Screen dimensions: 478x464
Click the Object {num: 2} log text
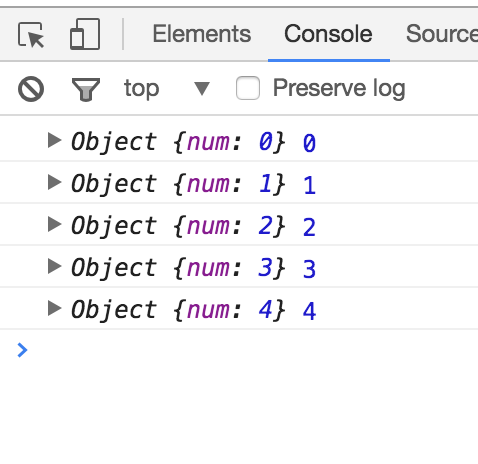pos(178,226)
